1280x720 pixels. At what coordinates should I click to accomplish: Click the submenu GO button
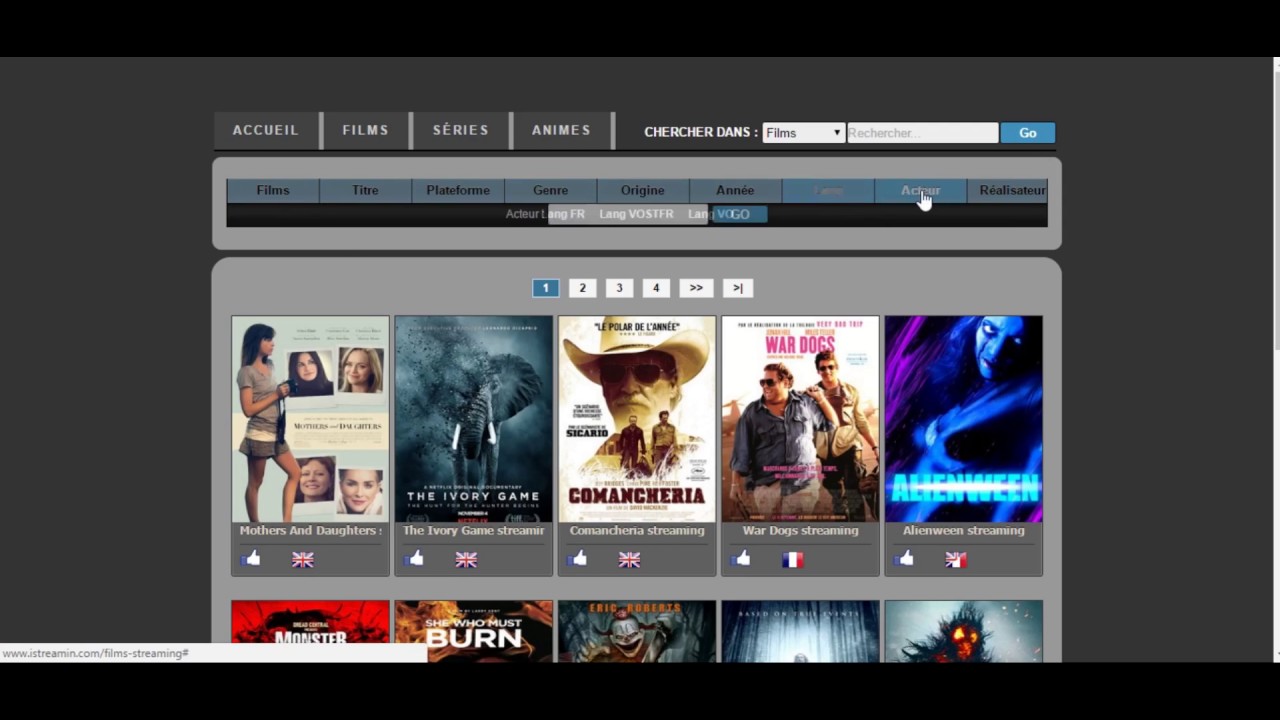[x=739, y=214]
